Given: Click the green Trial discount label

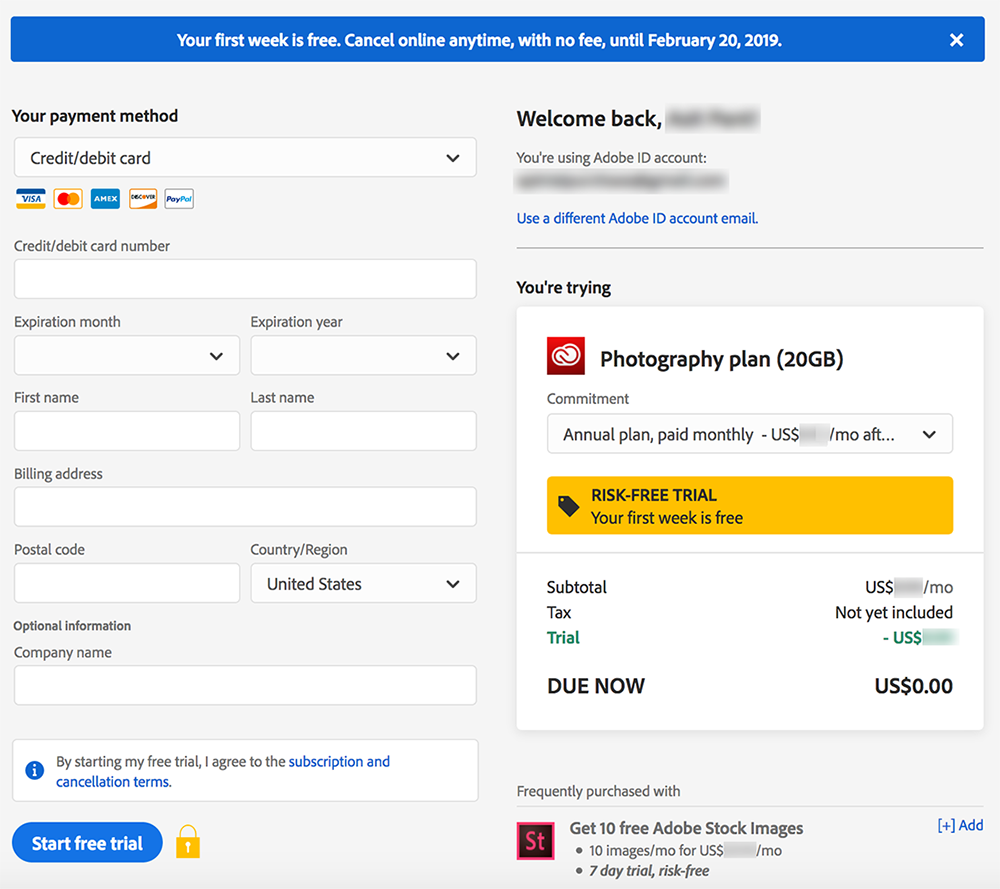Looking at the screenshot, I should click(x=563, y=638).
